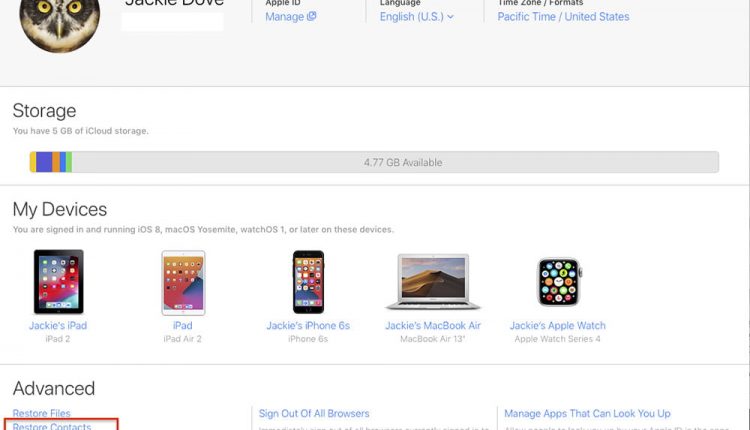Click Sign Out Of All Browsers

coord(314,413)
